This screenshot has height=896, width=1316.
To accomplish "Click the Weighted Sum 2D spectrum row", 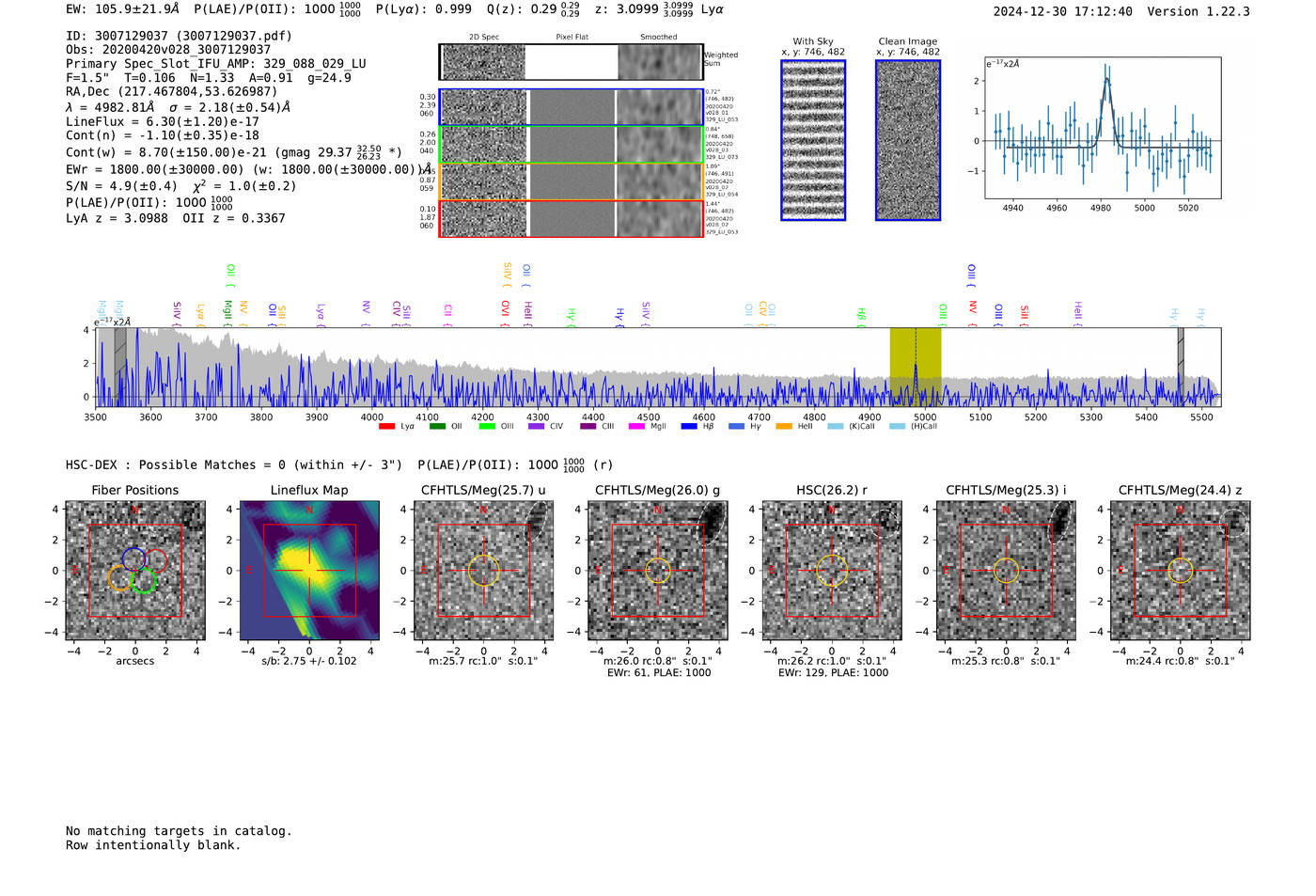I will (x=571, y=62).
